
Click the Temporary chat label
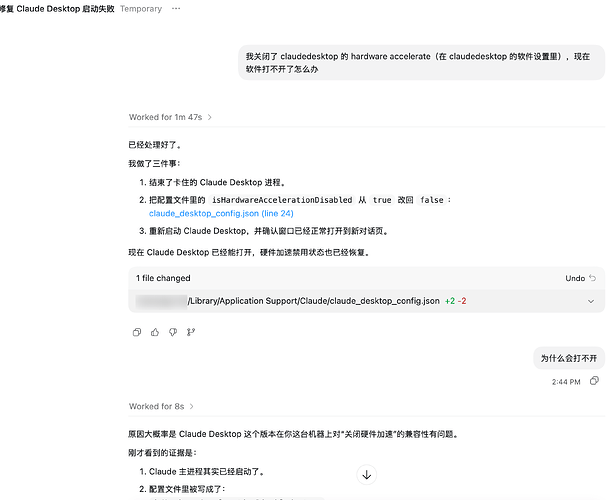pyautogui.click(x=141, y=9)
